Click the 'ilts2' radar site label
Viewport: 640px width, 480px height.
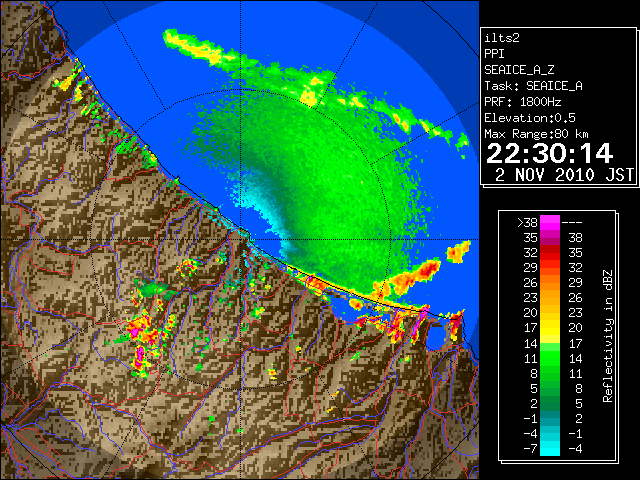pyautogui.click(x=502, y=38)
